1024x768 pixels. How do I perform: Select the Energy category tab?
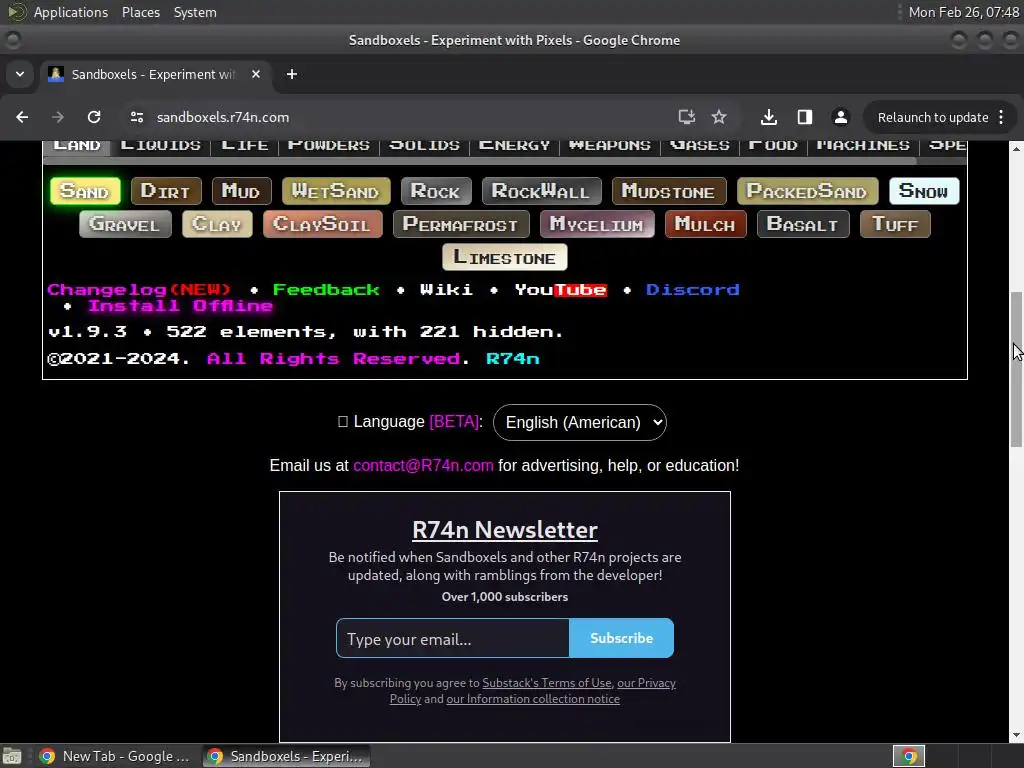click(515, 146)
